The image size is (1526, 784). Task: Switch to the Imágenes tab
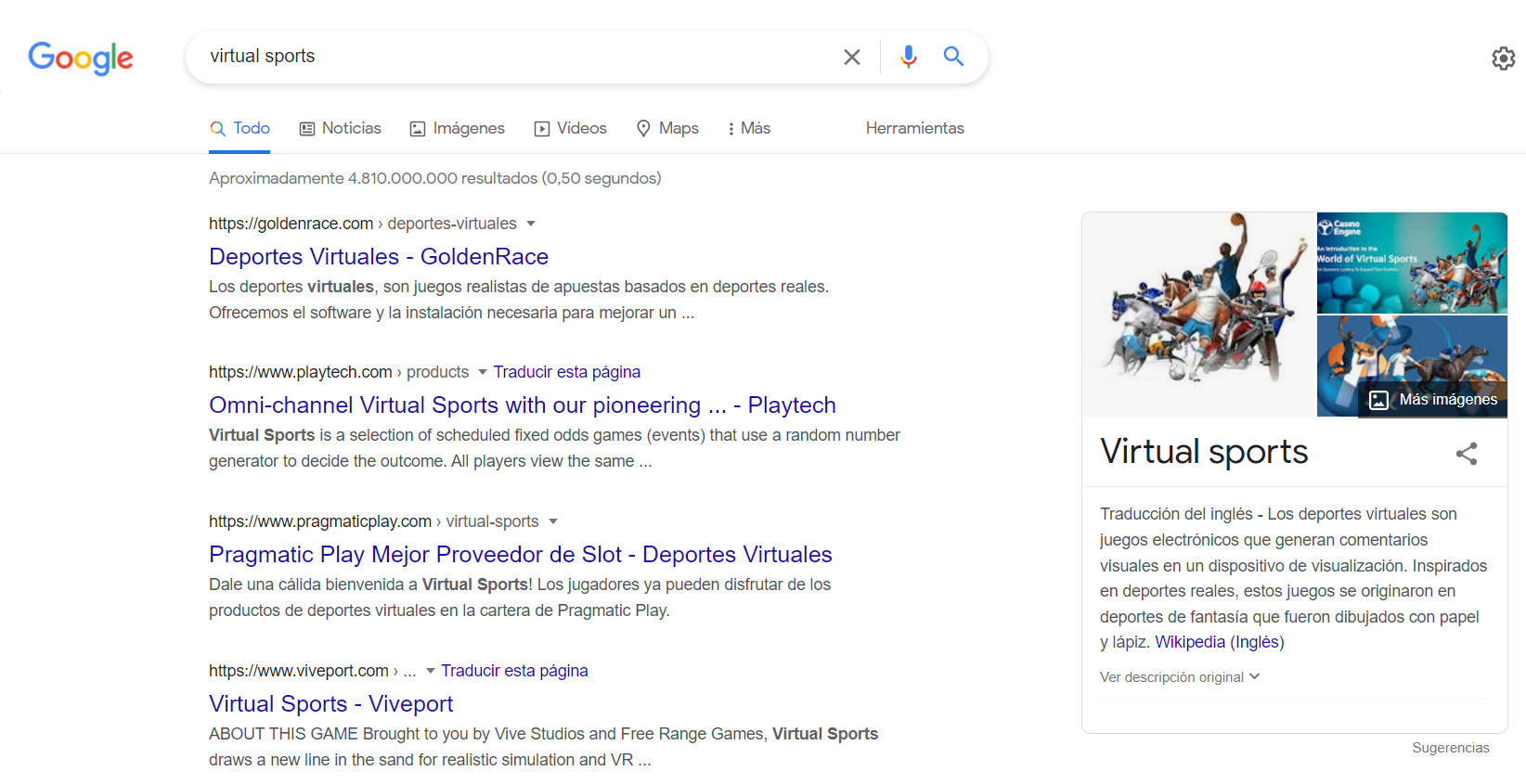tap(458, 128)
